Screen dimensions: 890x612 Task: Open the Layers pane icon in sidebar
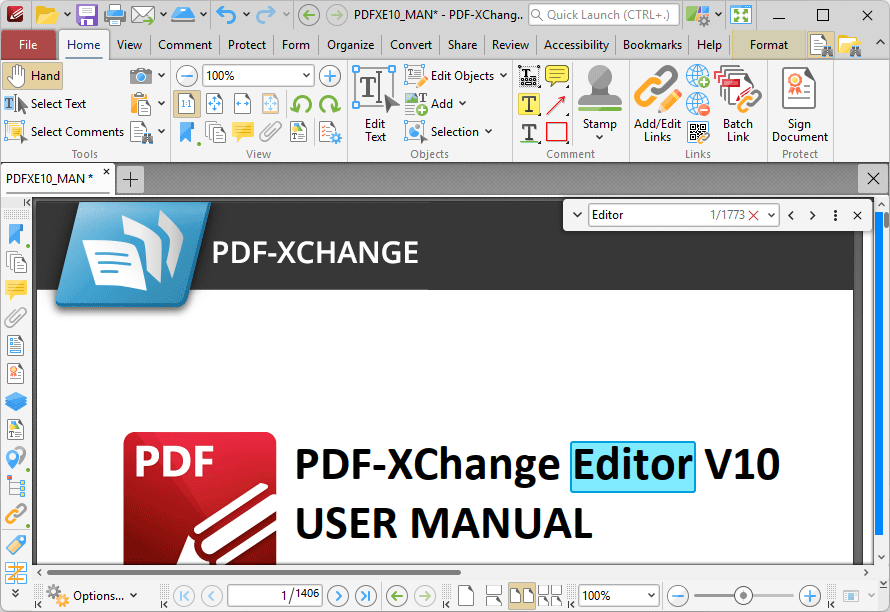coord(15,401)
